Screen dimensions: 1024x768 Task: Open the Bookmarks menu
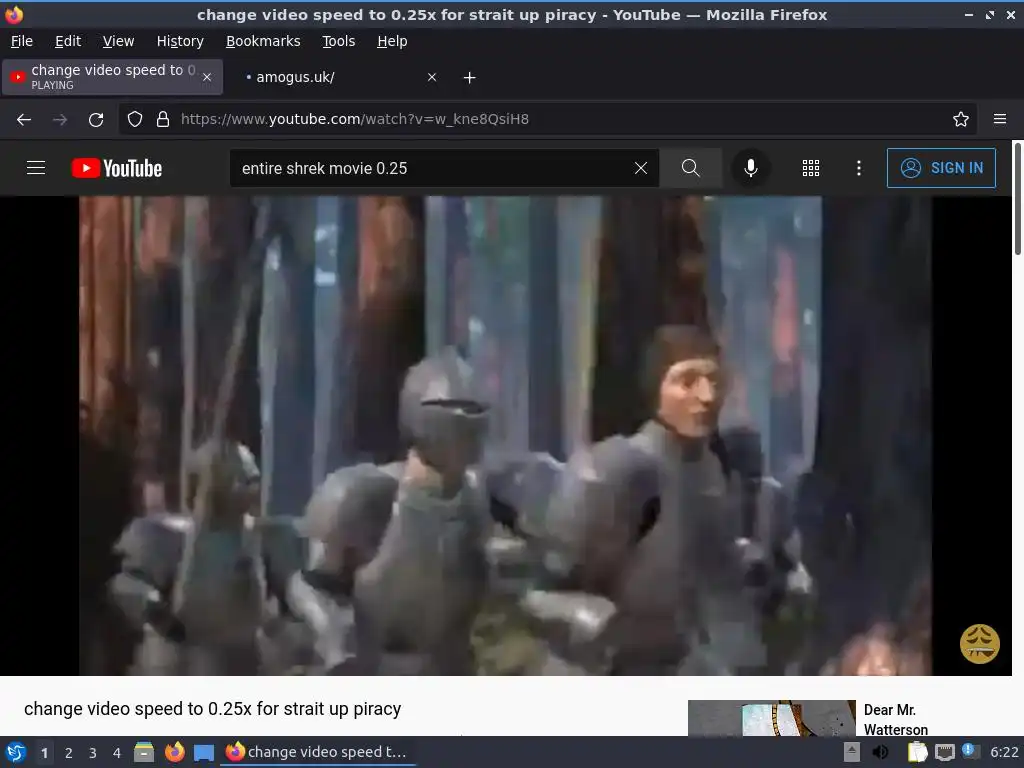click(x=263, y=41)
